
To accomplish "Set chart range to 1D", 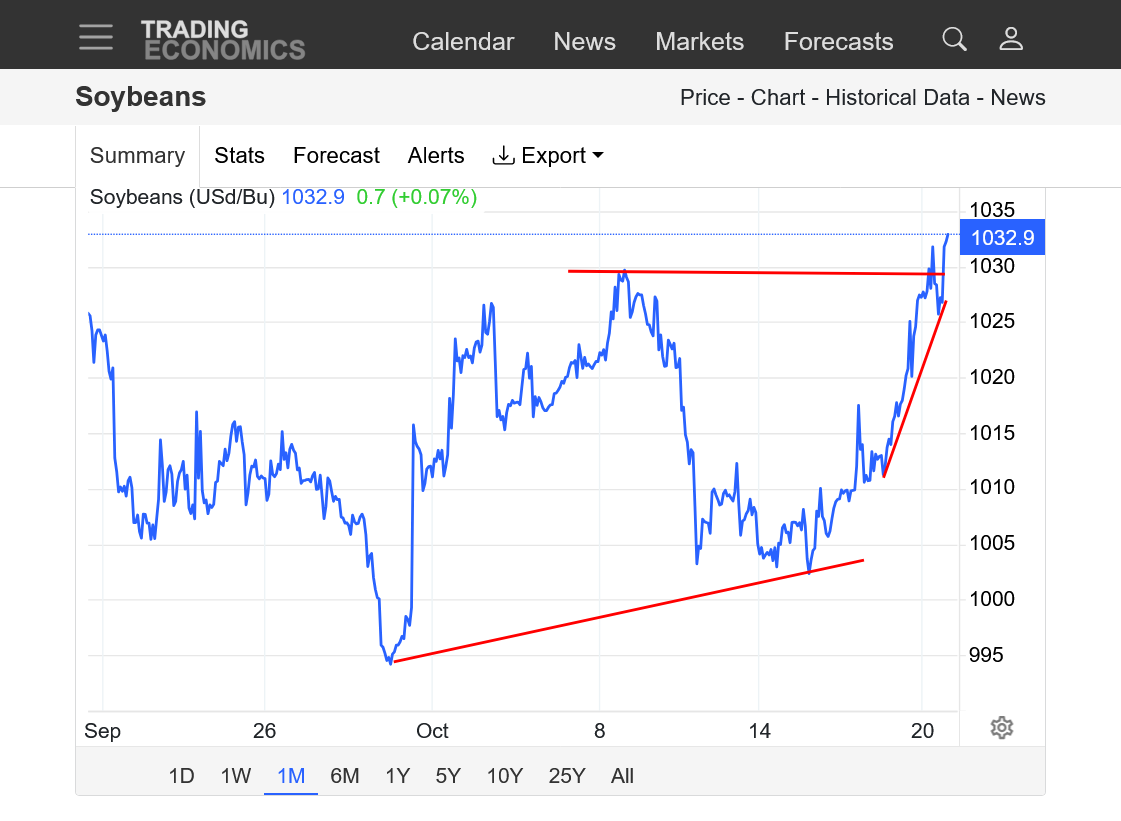I will 181,776.
